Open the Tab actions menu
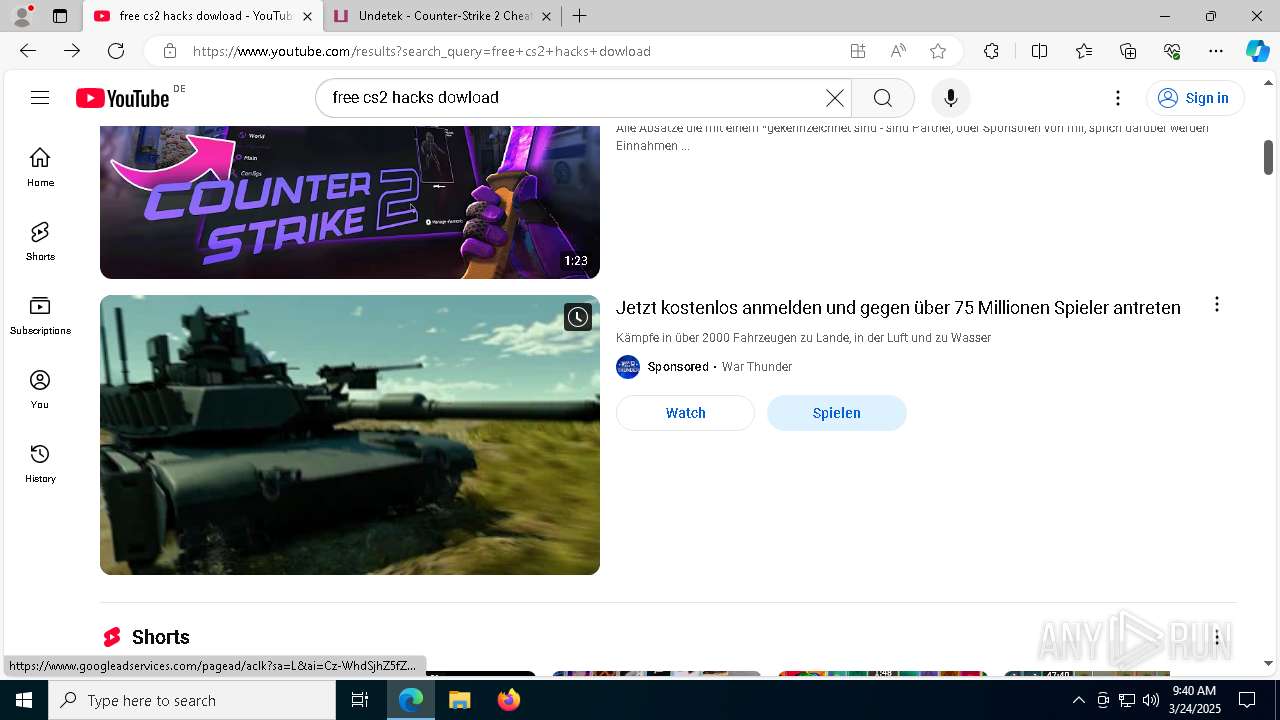The width and height of the screenshot is (1280, 720). coord(60,16)
